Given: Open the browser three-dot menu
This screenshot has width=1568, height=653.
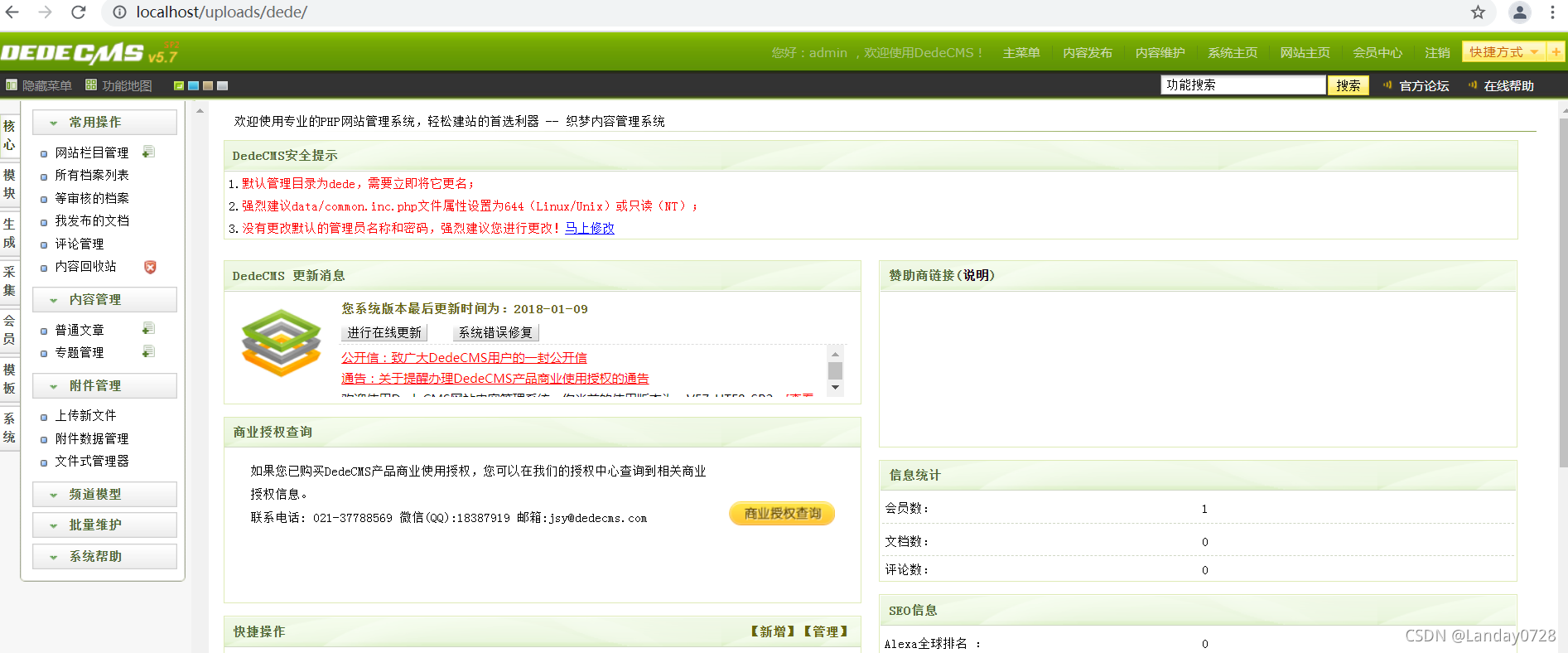Looking at the screenshot, I should coord(1552,12).
